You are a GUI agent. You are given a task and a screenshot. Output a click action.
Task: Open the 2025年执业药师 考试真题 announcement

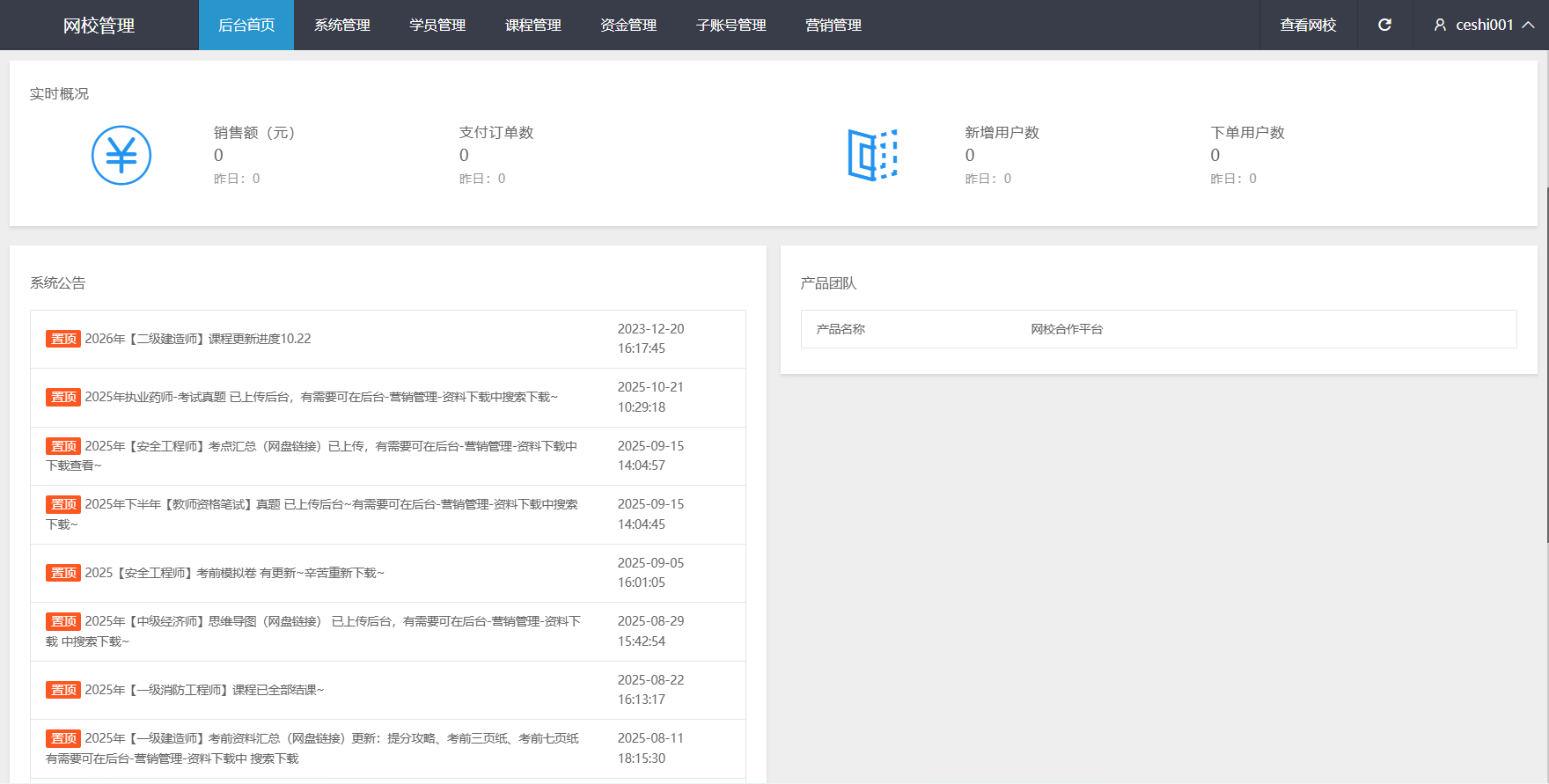(321, 397)
